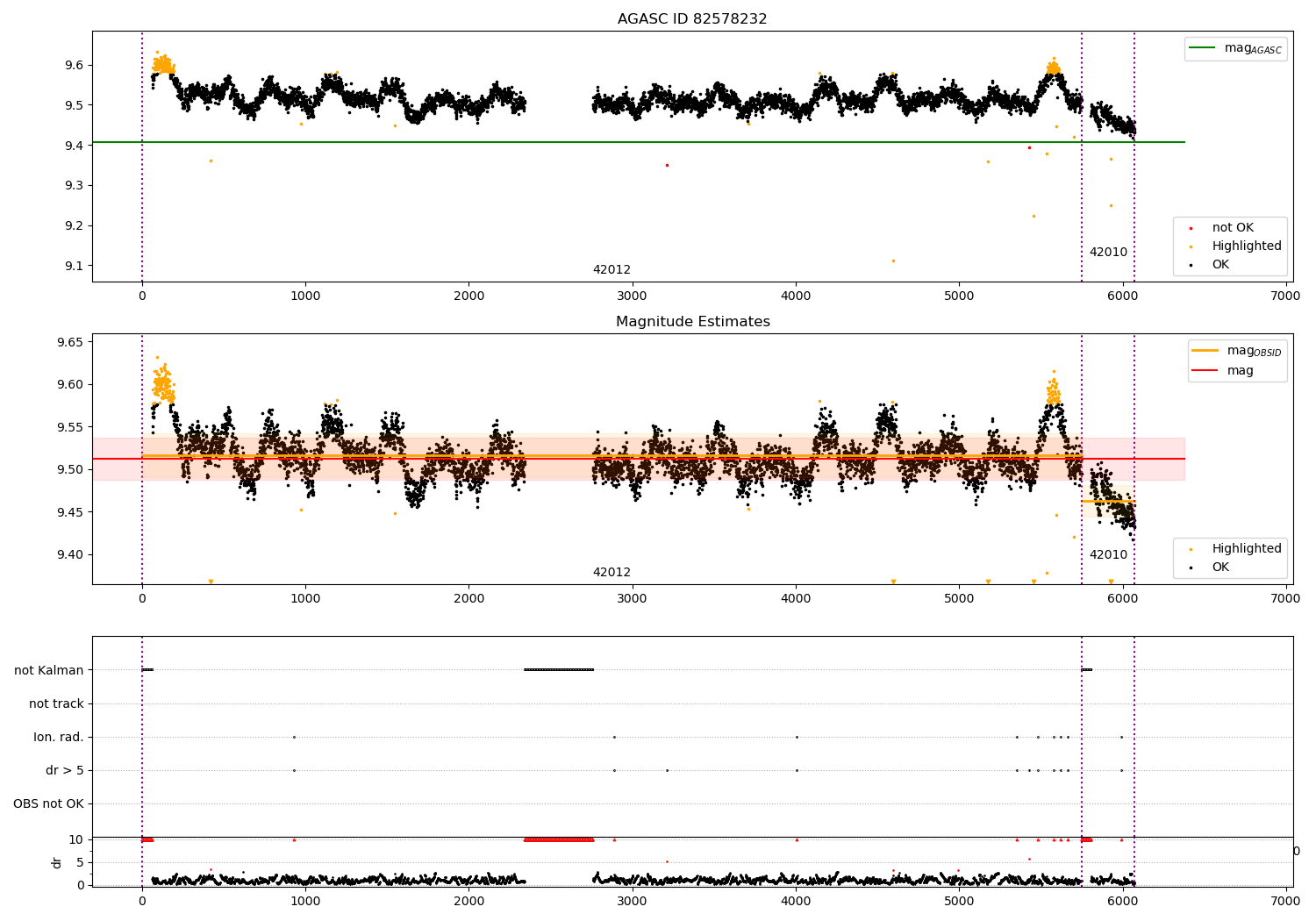Click the mag OBSID legend entry
Image resolution: width=1316 pixels, height=921 pixels.
tap(1238, 351)
